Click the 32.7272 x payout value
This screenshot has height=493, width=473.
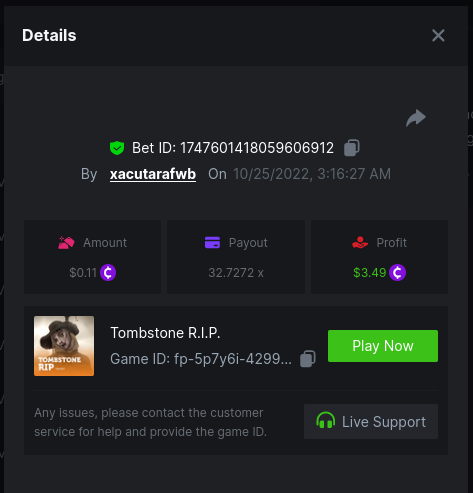pyautogui.click(x=236, y=273)
